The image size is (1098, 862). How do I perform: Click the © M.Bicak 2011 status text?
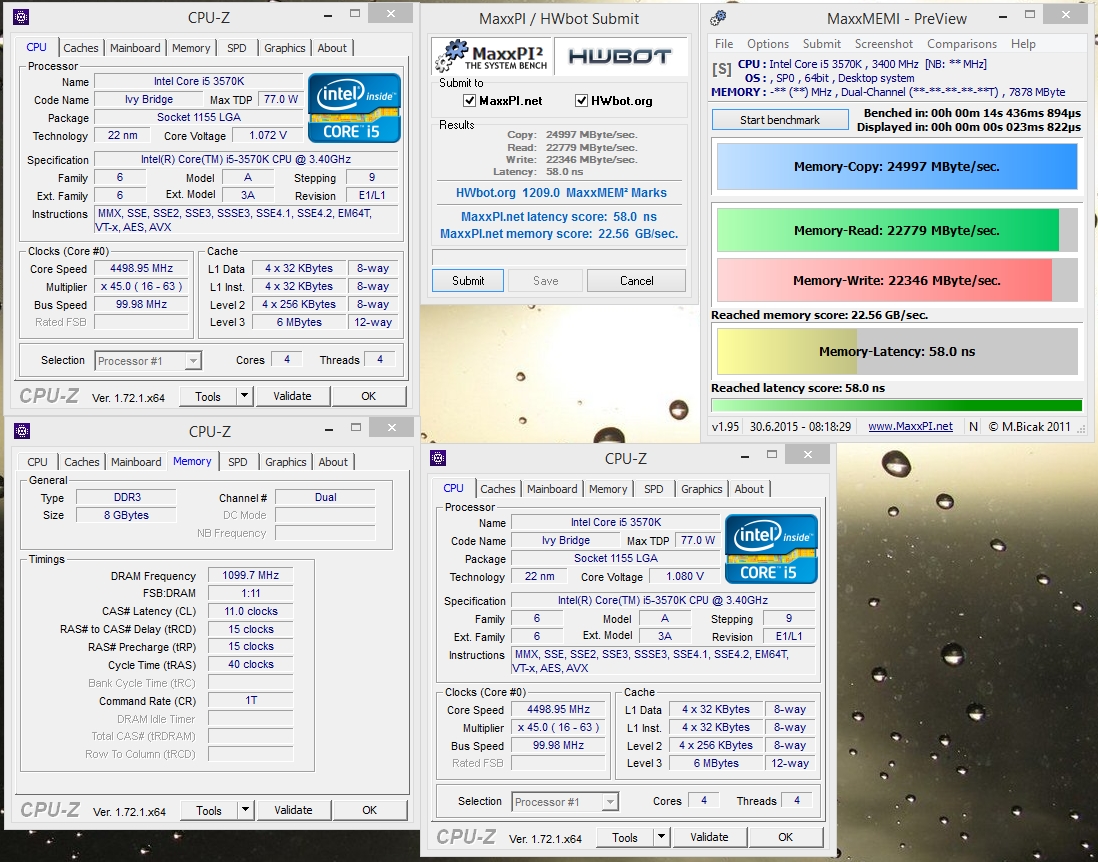(1029, 426)
